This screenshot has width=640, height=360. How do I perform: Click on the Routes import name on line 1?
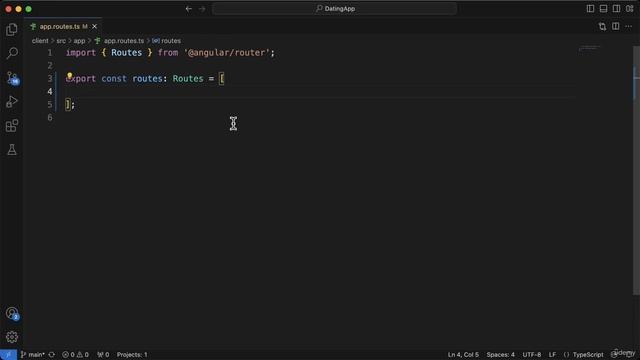tap(127, 53)
